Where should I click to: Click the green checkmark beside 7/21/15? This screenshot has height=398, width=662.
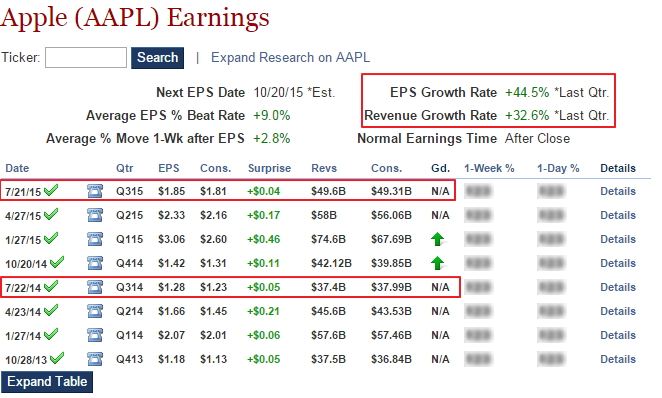(x=51, y=190)
